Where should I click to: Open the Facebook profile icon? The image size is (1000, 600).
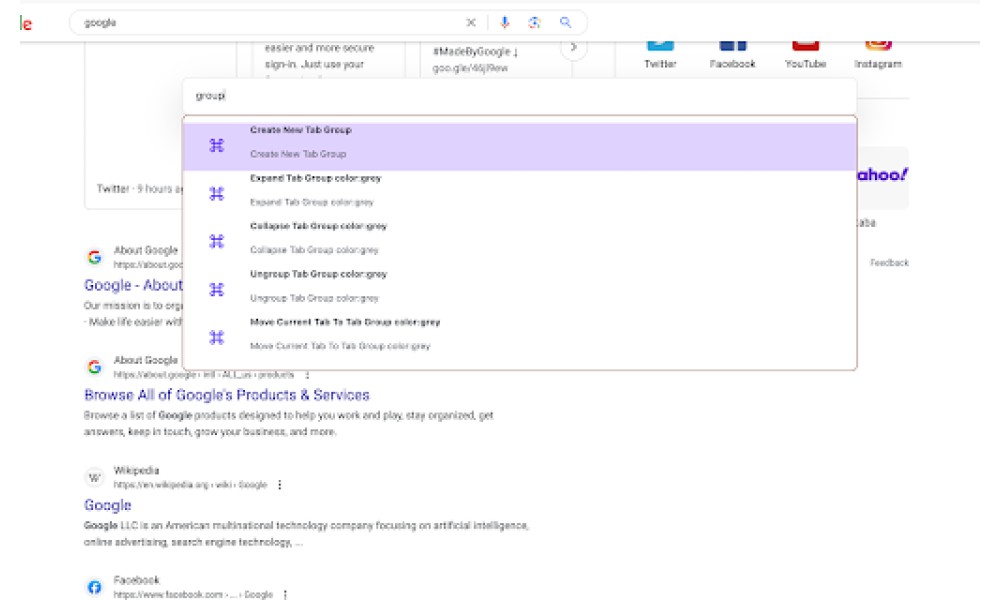pos(733,45)
